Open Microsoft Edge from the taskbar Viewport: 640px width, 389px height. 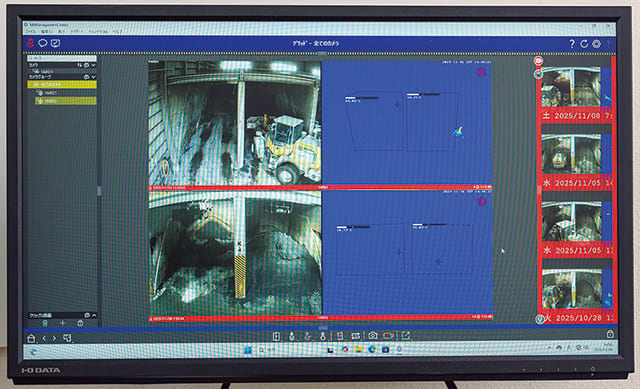click(372, 349)
